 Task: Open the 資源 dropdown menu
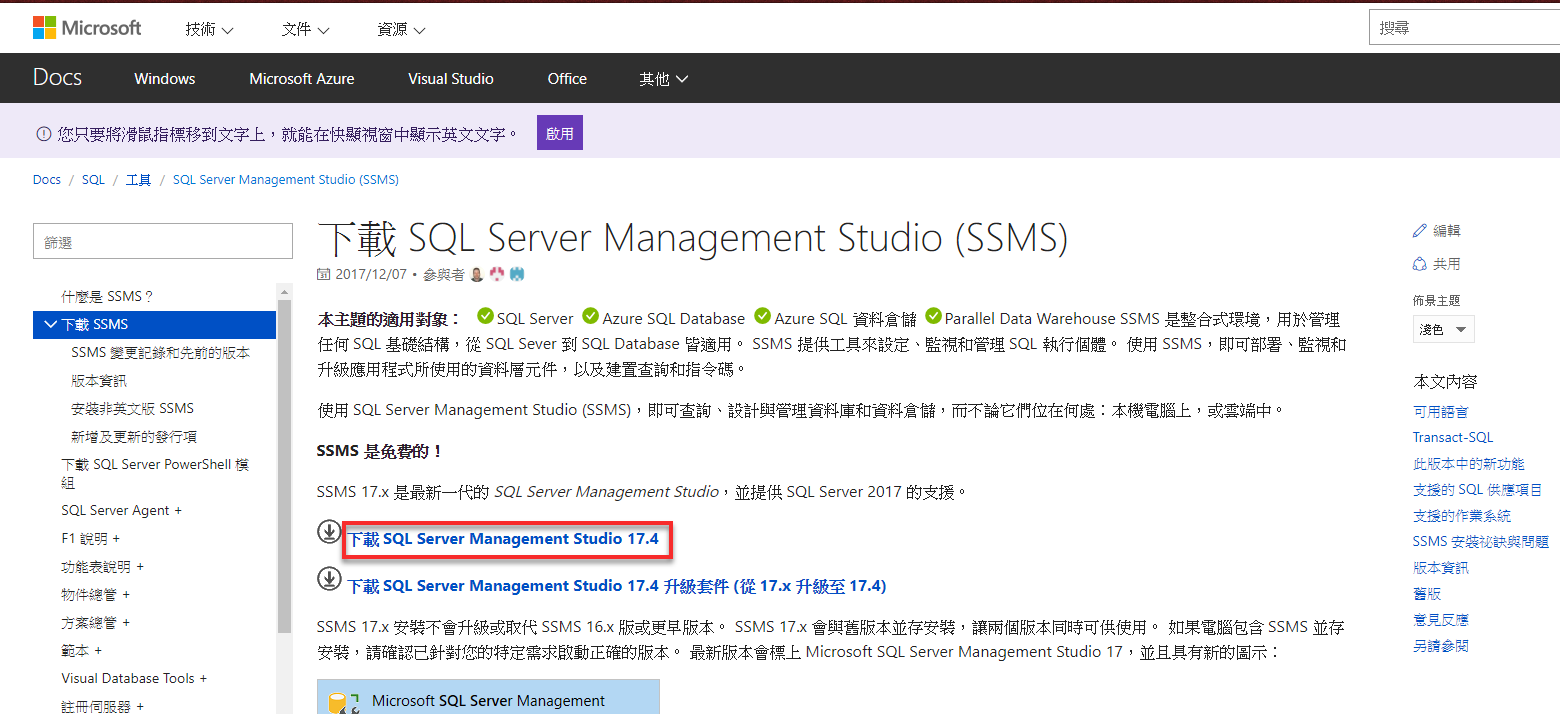(401, 29)
